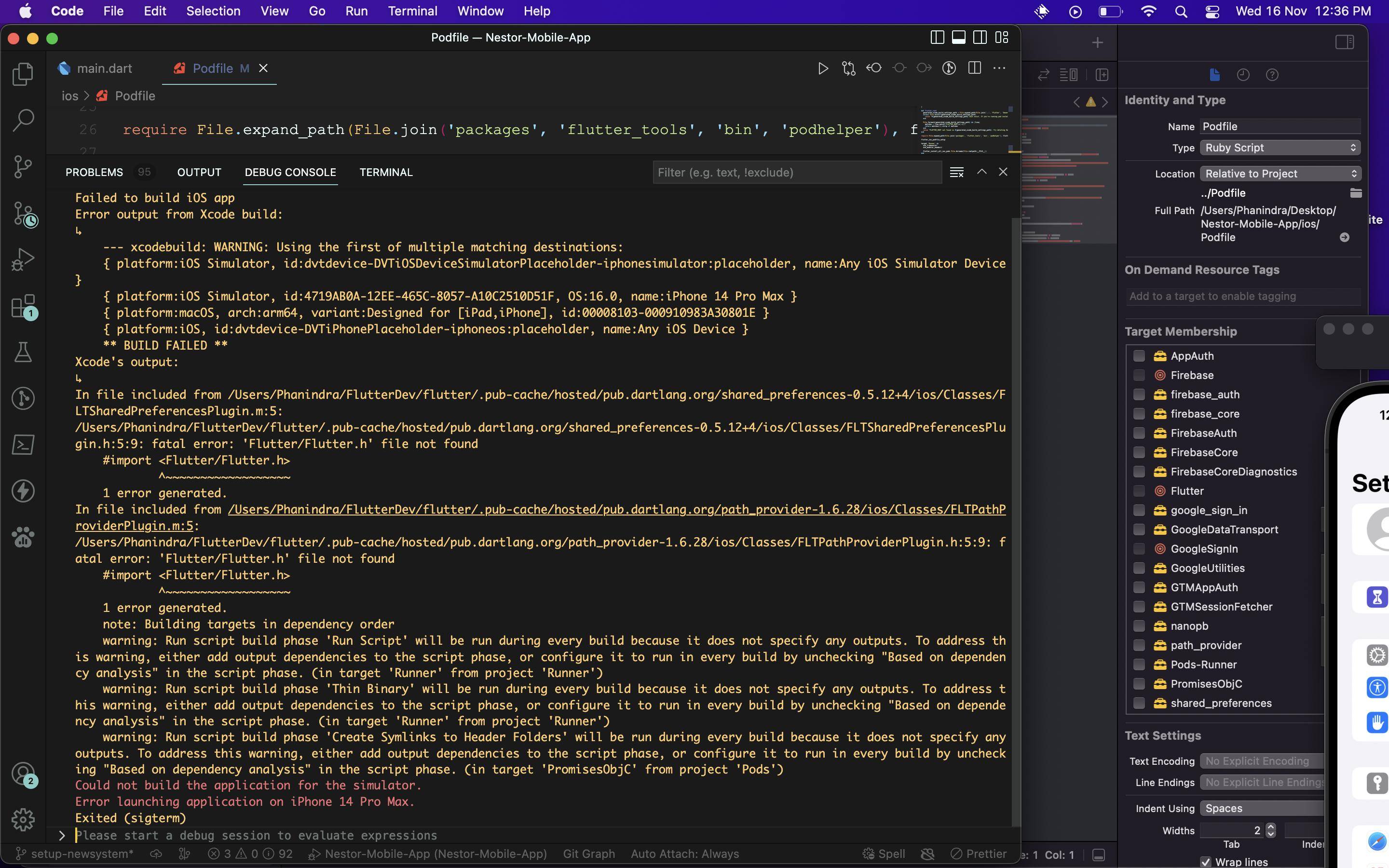
Task: Toggle GoogleUtilities target membership checkbox
Action: [1139, 569]
